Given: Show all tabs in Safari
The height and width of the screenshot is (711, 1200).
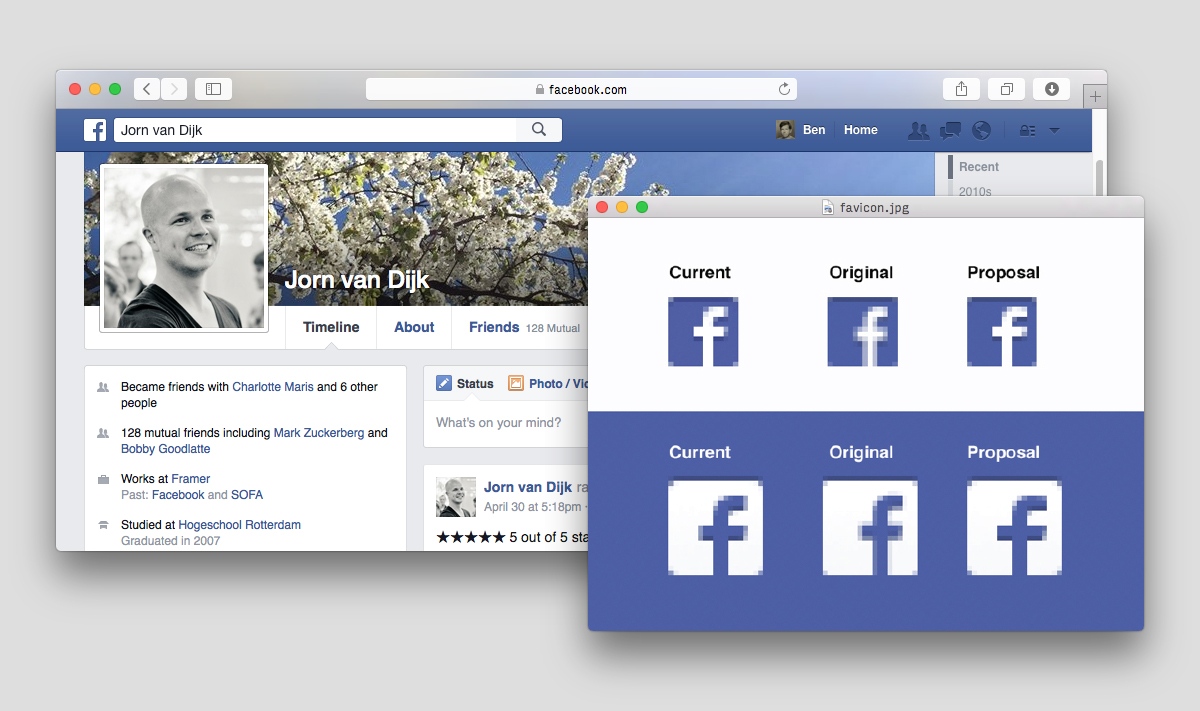Looking at the screenshot, I should (1006, 89).
